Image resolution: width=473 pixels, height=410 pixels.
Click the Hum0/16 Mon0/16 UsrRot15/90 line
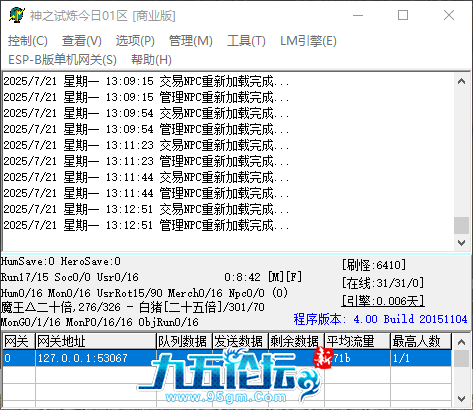144,293
